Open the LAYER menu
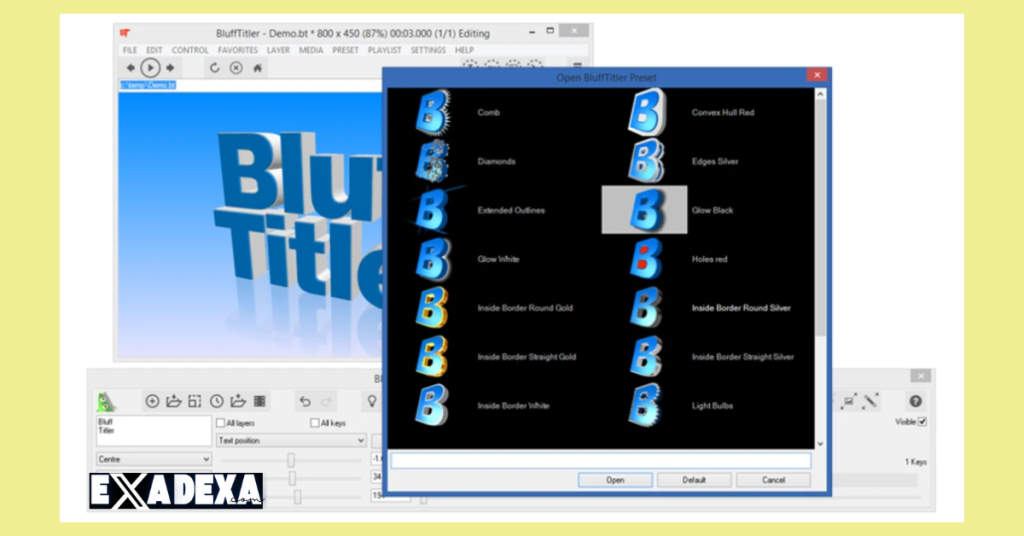1024x536 pixels. pos(278,50)
